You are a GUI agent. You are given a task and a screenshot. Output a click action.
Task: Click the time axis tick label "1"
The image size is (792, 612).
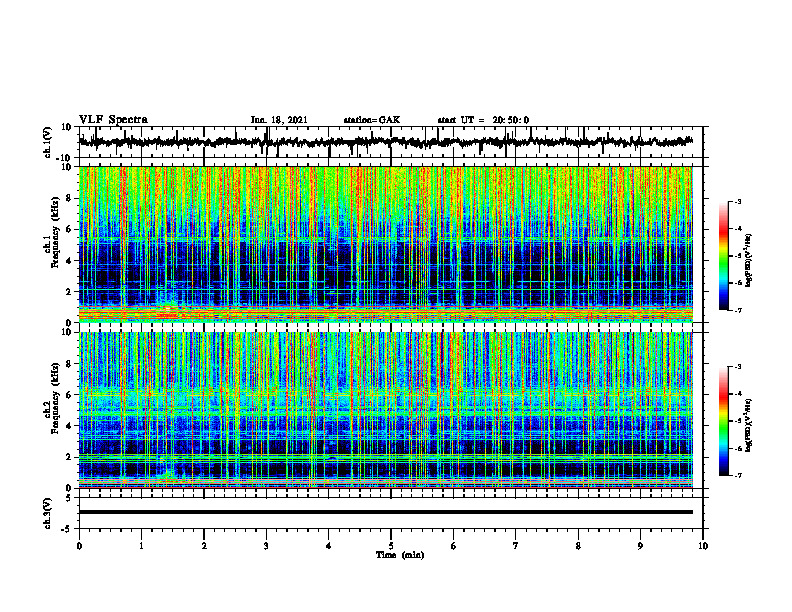coord(141,546)
